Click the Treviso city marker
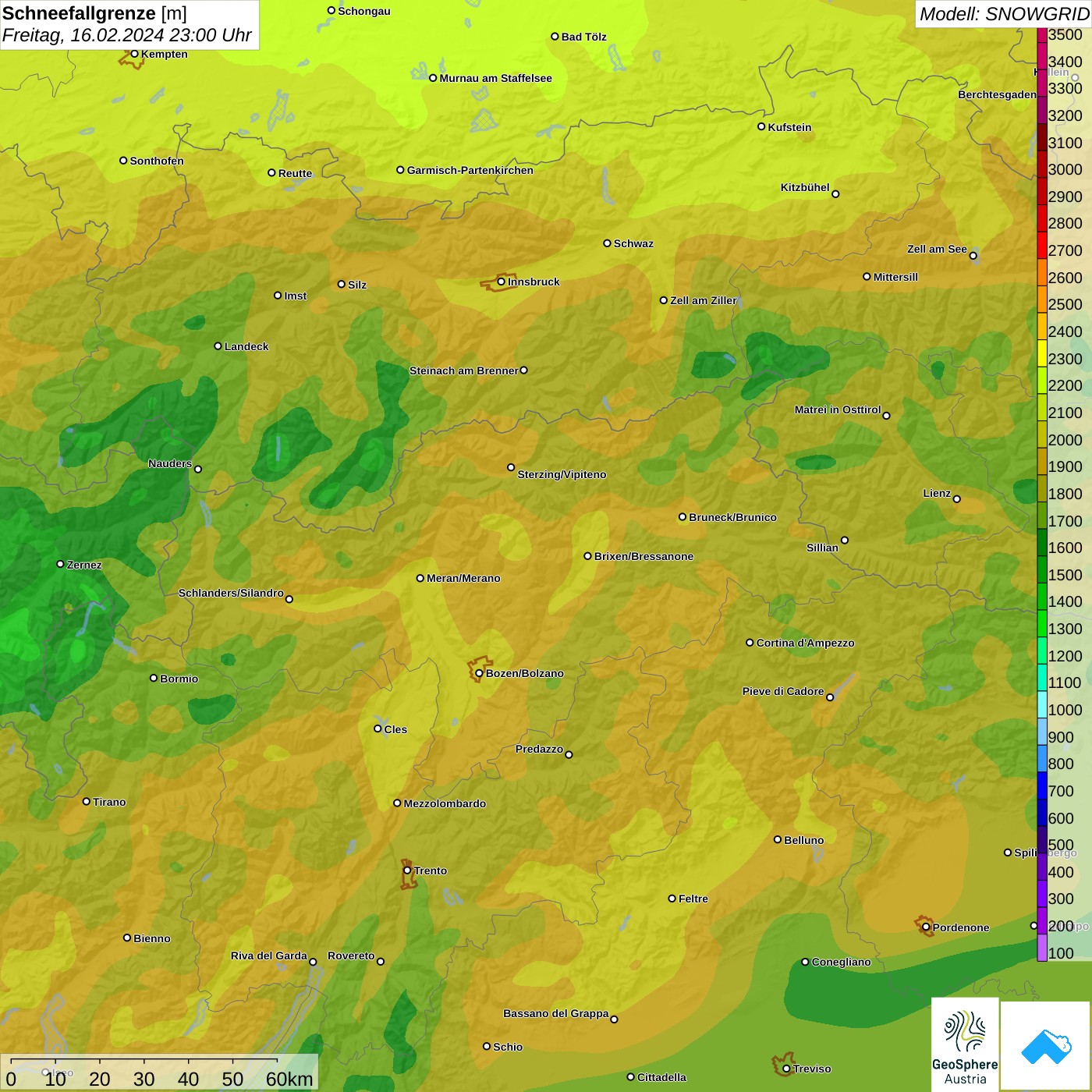This screenshot has height=1092, width=1092. click(x=786, y=1069)
